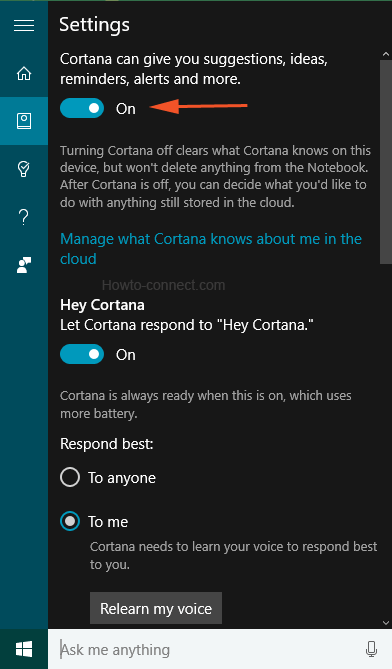Open the Feedback icon in sidebar

point(24,265)
